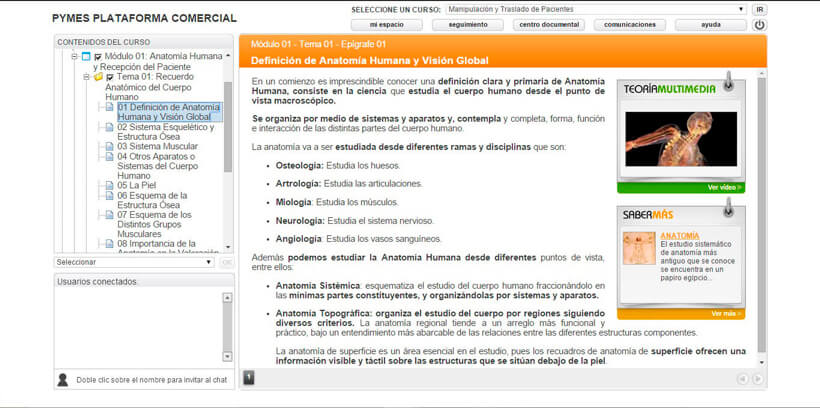The image size is (820, 408).
Task: Click the page icon beside 04 Otros Aparatos
Action: pyautogui.click(x=109, y=156)
